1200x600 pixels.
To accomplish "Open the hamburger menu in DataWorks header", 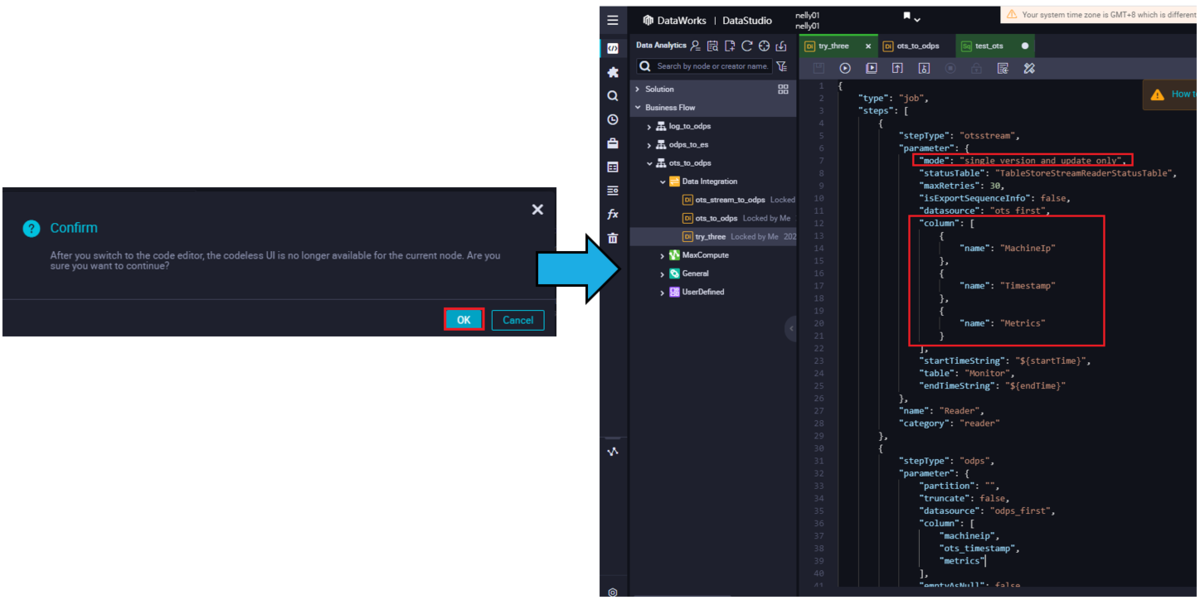I will pos(613,20).
